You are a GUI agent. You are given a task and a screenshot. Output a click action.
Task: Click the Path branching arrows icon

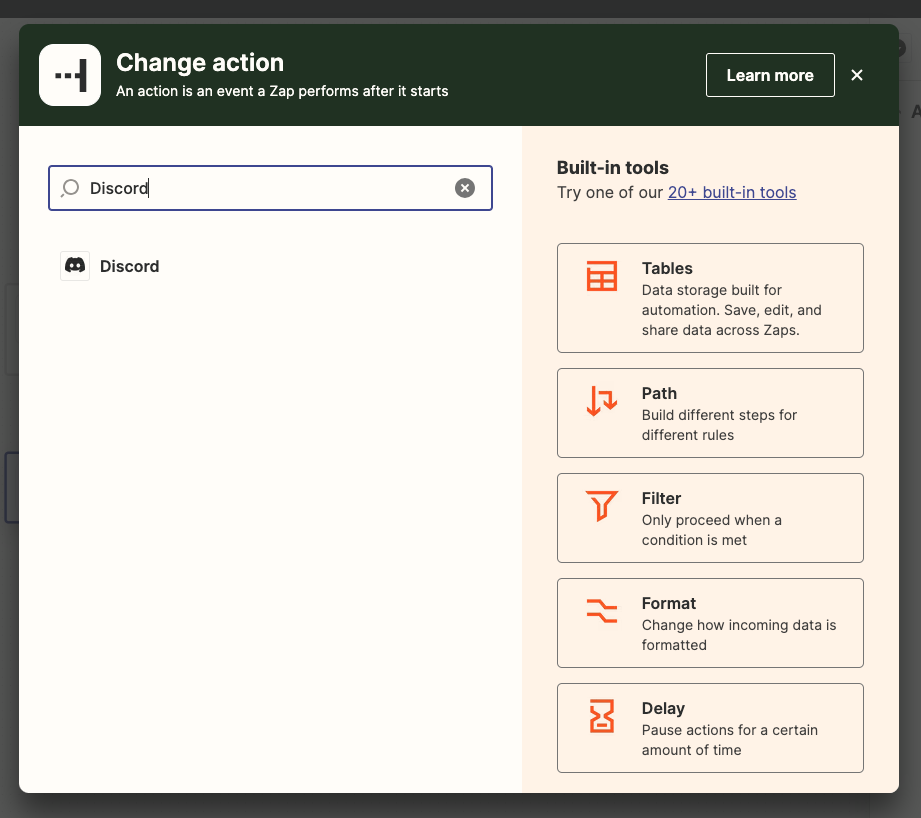click(x=601, y=401)
